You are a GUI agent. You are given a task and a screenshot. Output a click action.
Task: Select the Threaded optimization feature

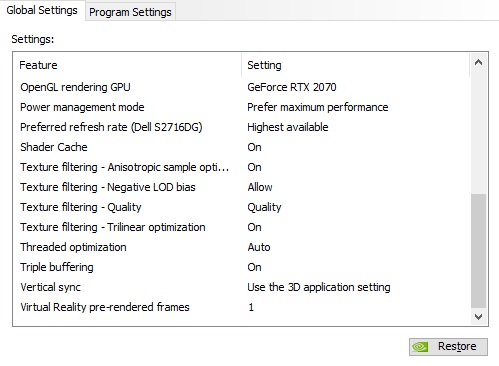pyautogui.click(x=73, y=247)
